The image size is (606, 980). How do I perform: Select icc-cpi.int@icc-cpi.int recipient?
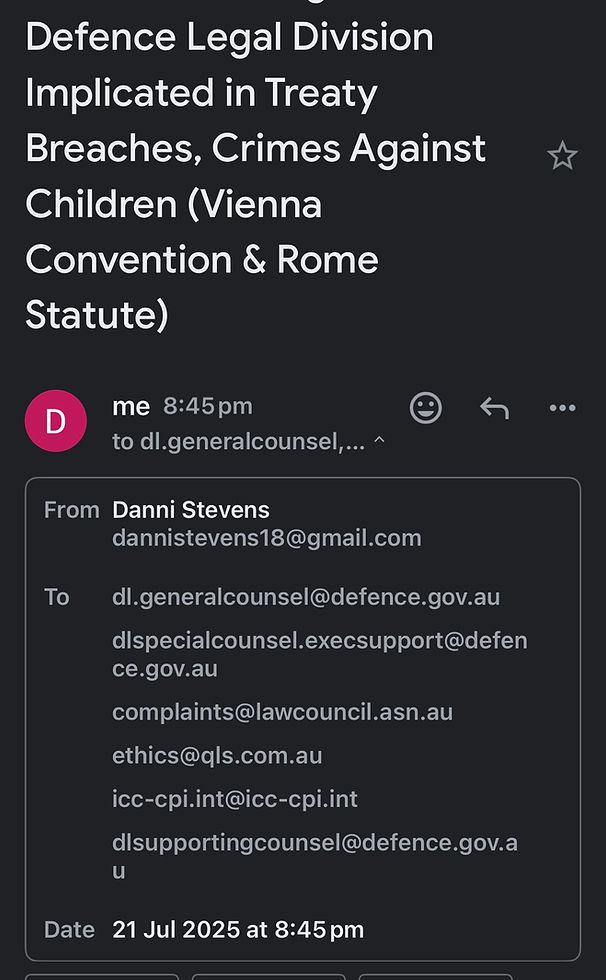click(x=235, y=799)
